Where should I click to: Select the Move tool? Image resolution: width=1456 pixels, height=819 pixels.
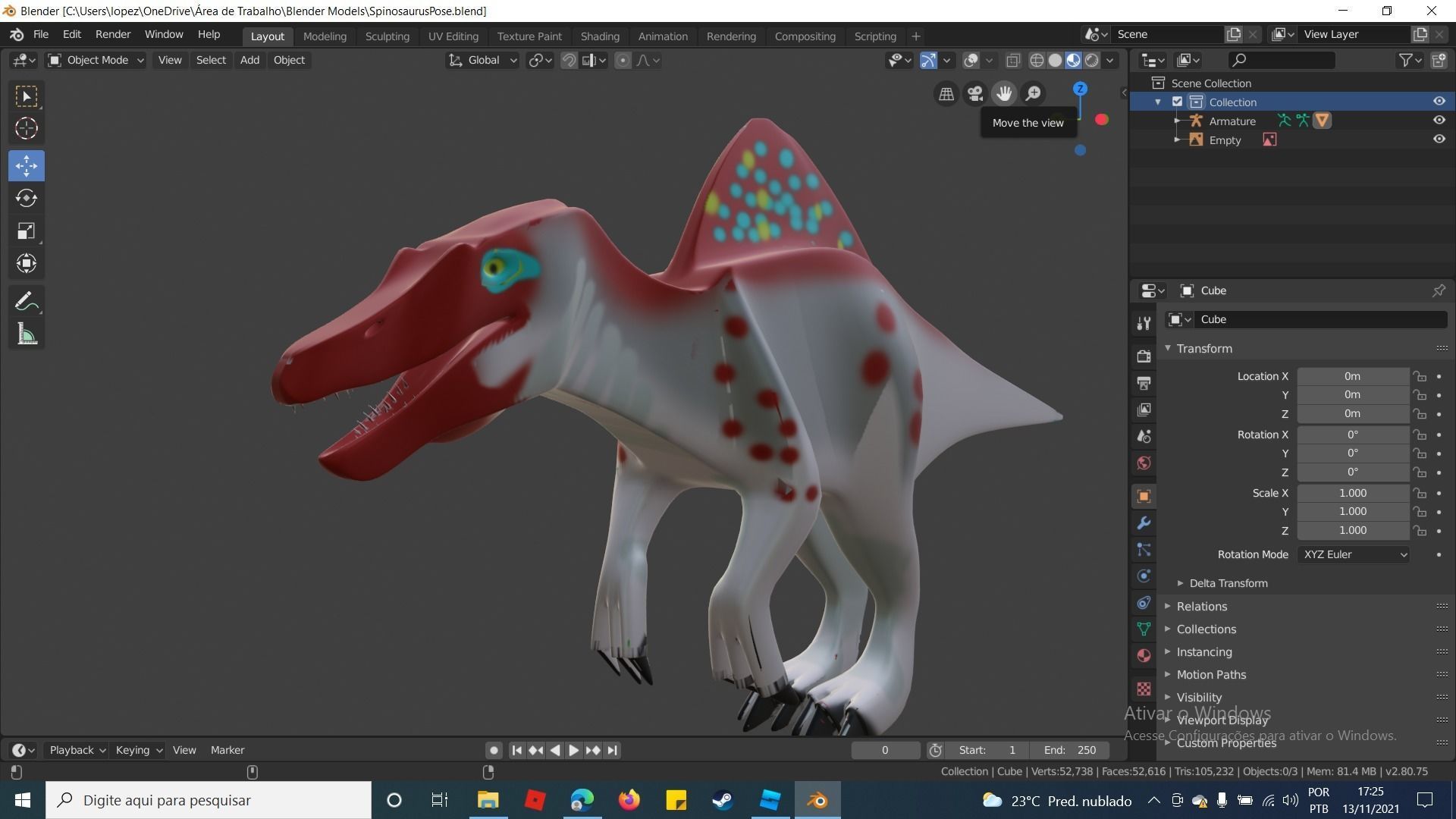point(27,165)
